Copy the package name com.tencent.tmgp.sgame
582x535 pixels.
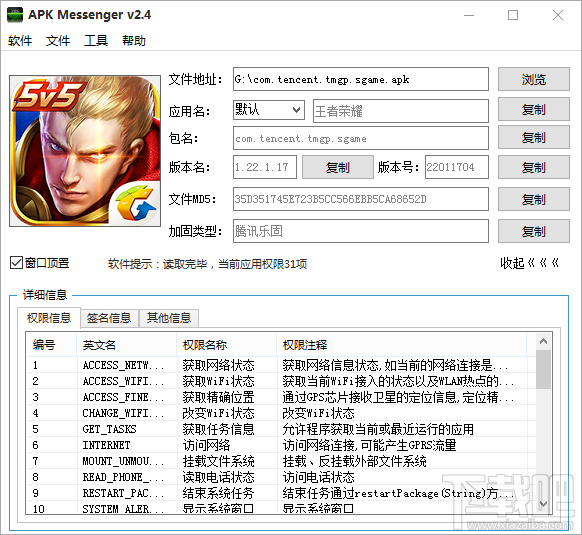(534, 137)
